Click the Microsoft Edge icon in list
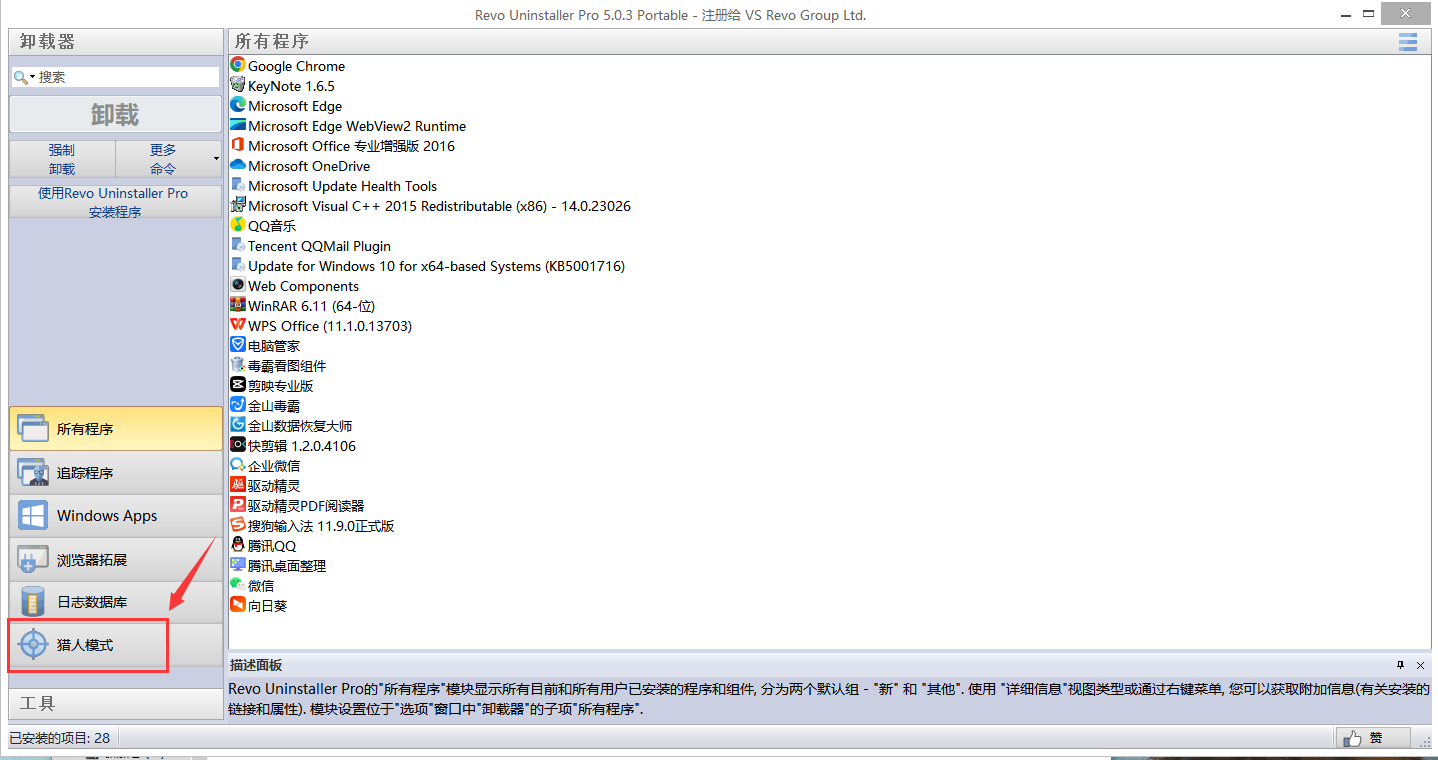This screenshot has height=760, width=1438. (238, 105)
